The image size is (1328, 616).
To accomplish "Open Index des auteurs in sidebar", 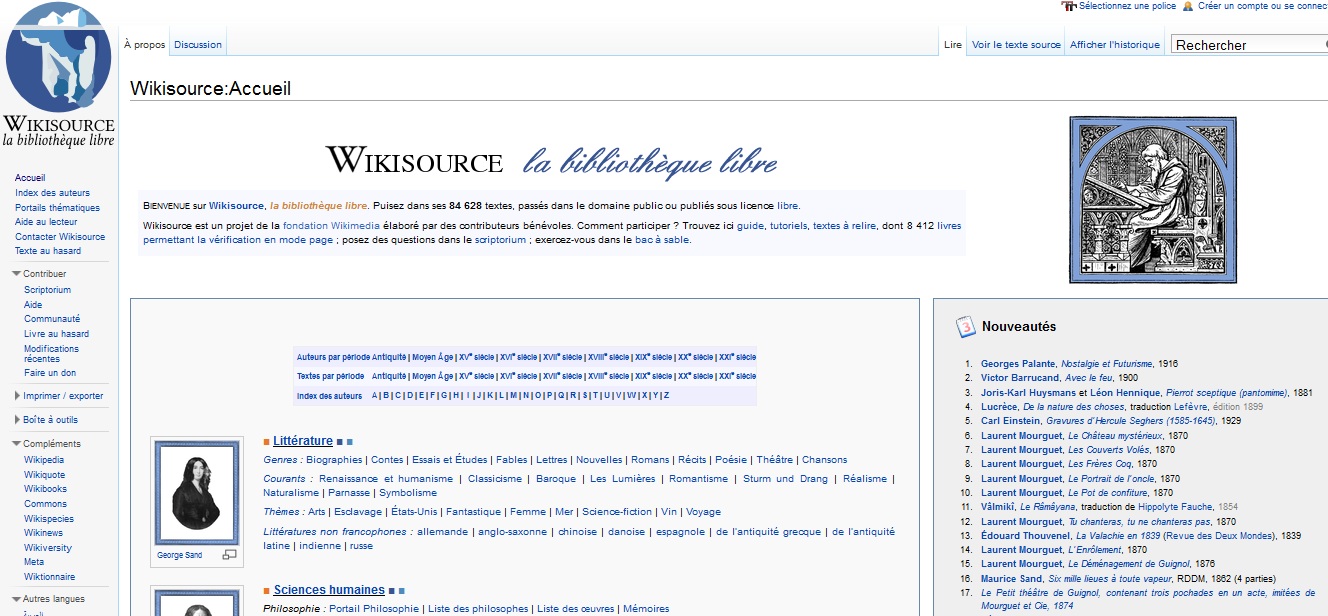I will pyautogui.click(x=52, y=193).
